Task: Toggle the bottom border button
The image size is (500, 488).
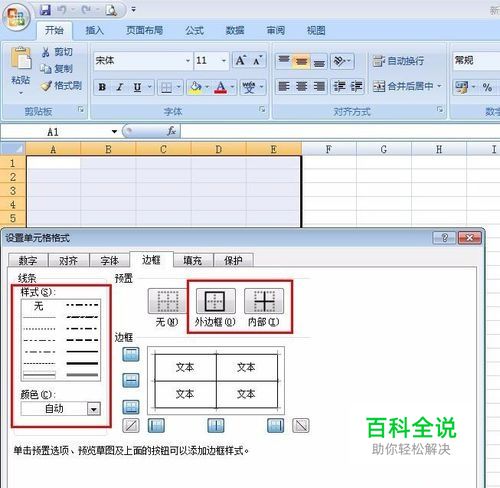Action: [x=131, y=407]
